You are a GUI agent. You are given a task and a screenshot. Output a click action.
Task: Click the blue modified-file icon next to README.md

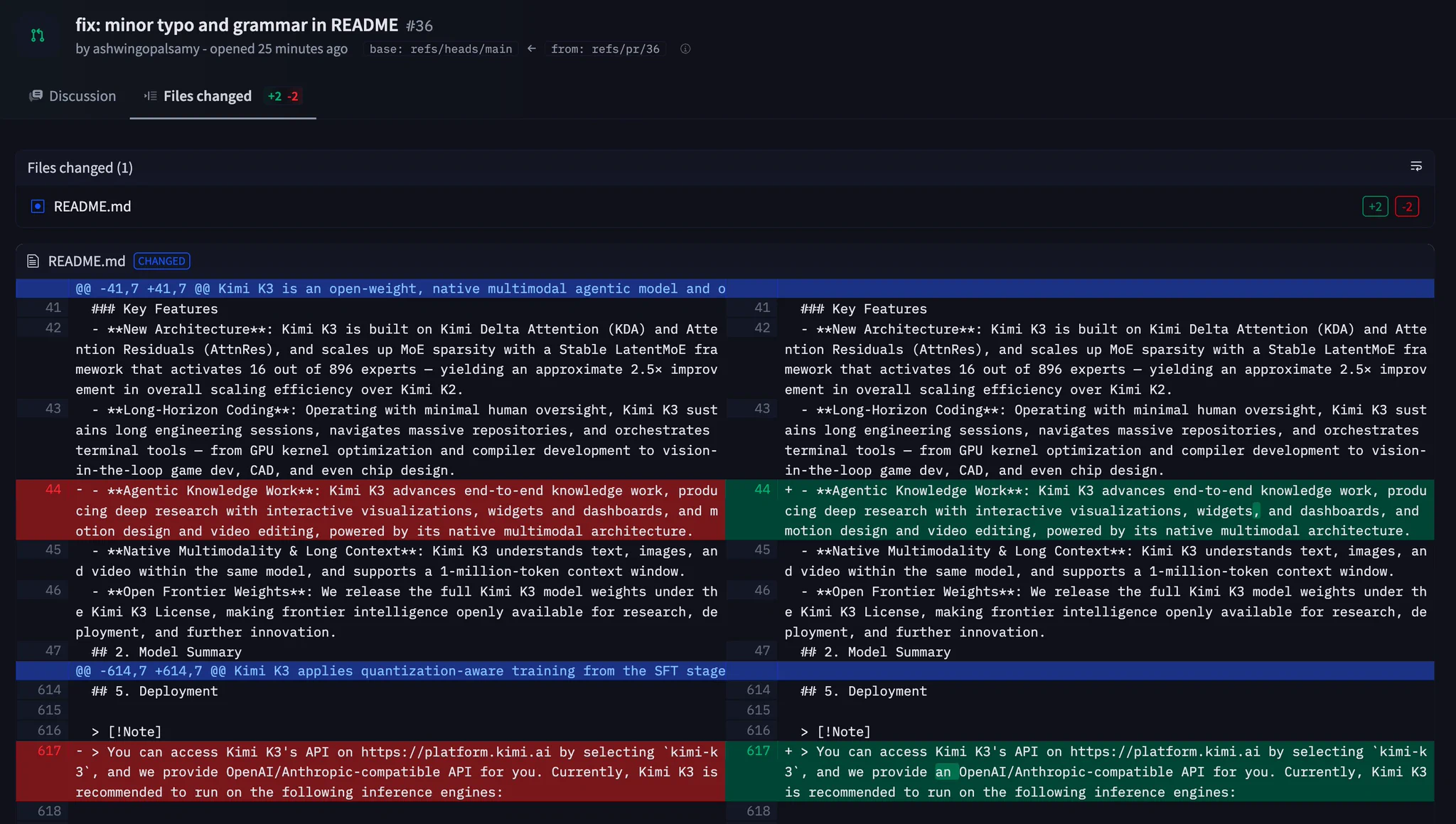[38, 206]
